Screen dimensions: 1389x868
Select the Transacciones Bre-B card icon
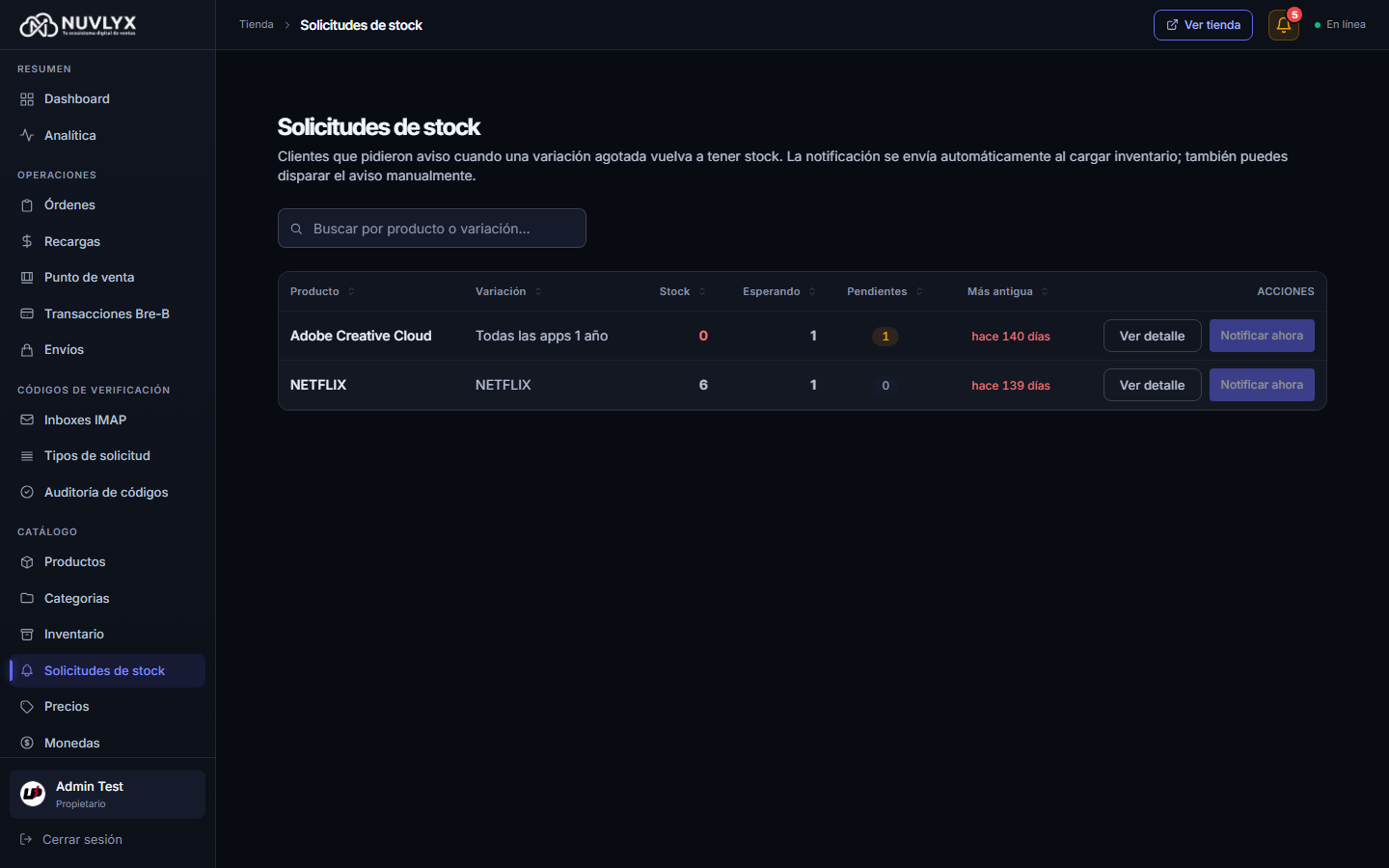click(x=27, y=313)
